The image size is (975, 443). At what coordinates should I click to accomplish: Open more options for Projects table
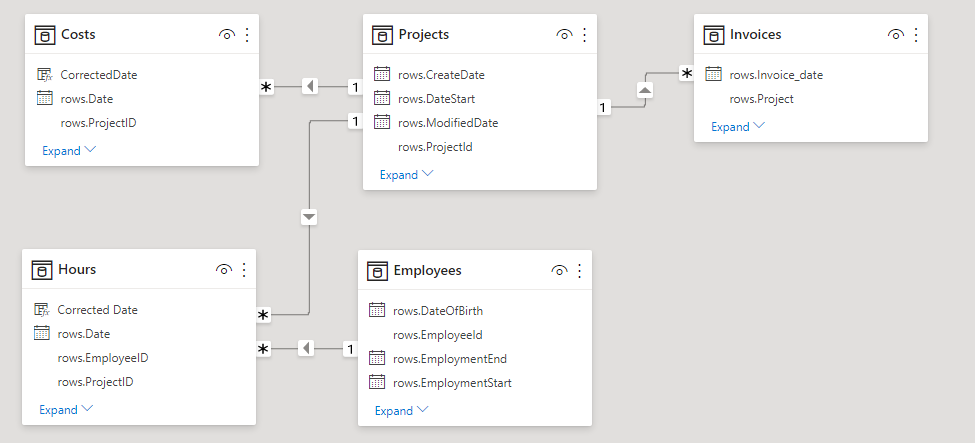[x=585, y=35]
